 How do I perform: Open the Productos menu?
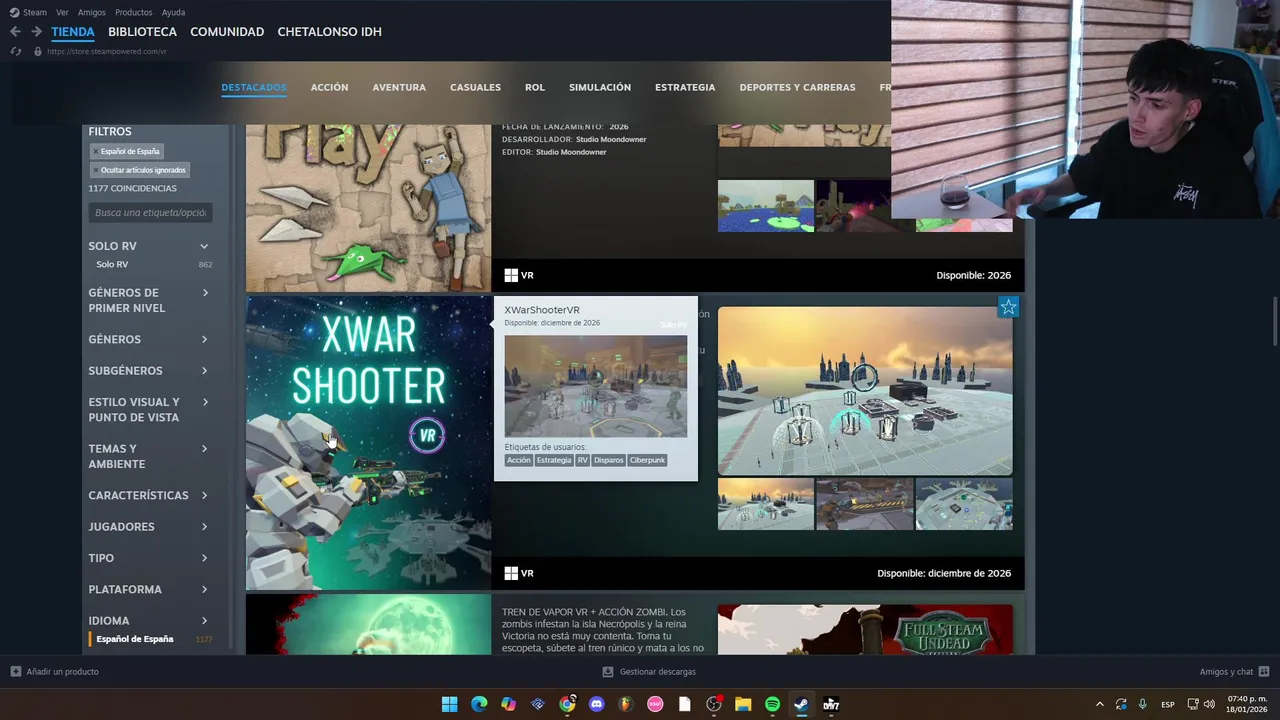pyautogui.click(x=134, y=12)
